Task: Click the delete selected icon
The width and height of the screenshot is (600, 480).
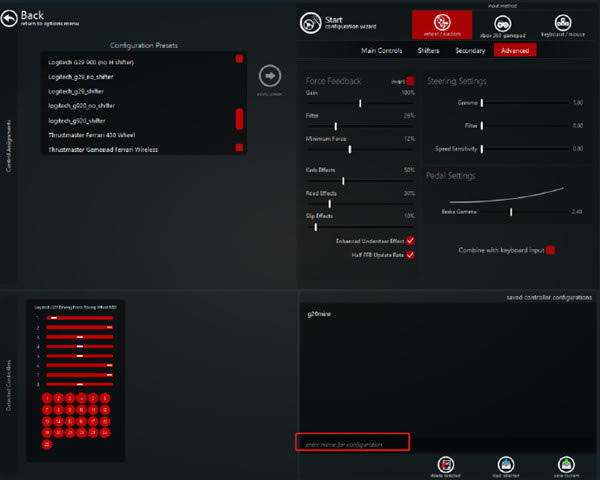Action: click(445, 464)
